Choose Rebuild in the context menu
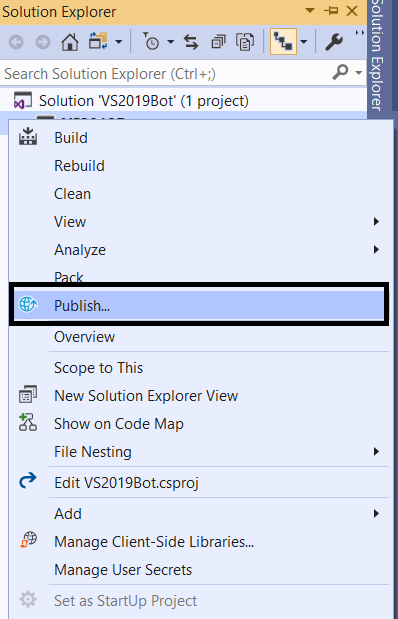The height and width of the screenshot is (619, 398). click(79, 166)
